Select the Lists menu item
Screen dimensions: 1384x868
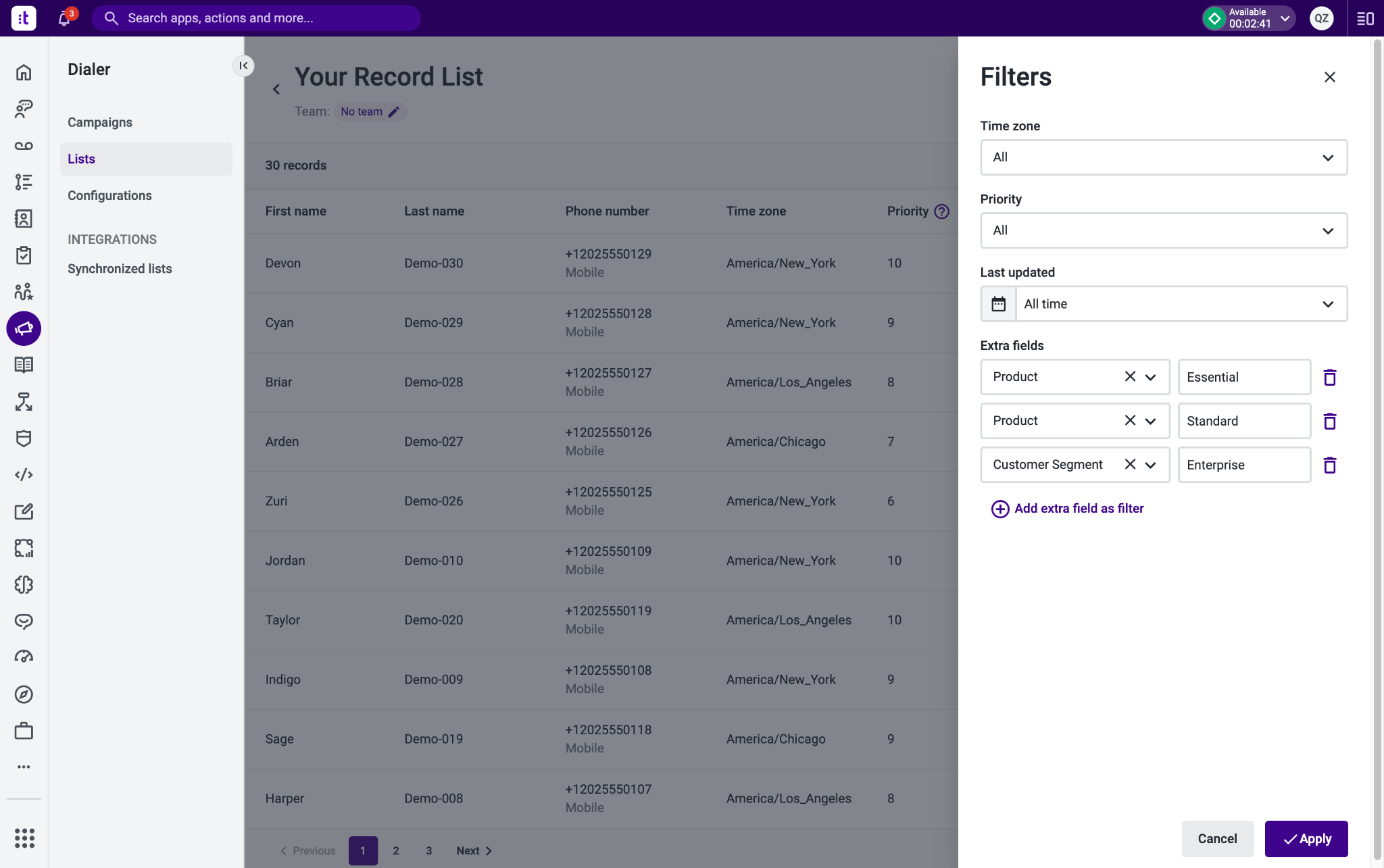pos(146,159)
